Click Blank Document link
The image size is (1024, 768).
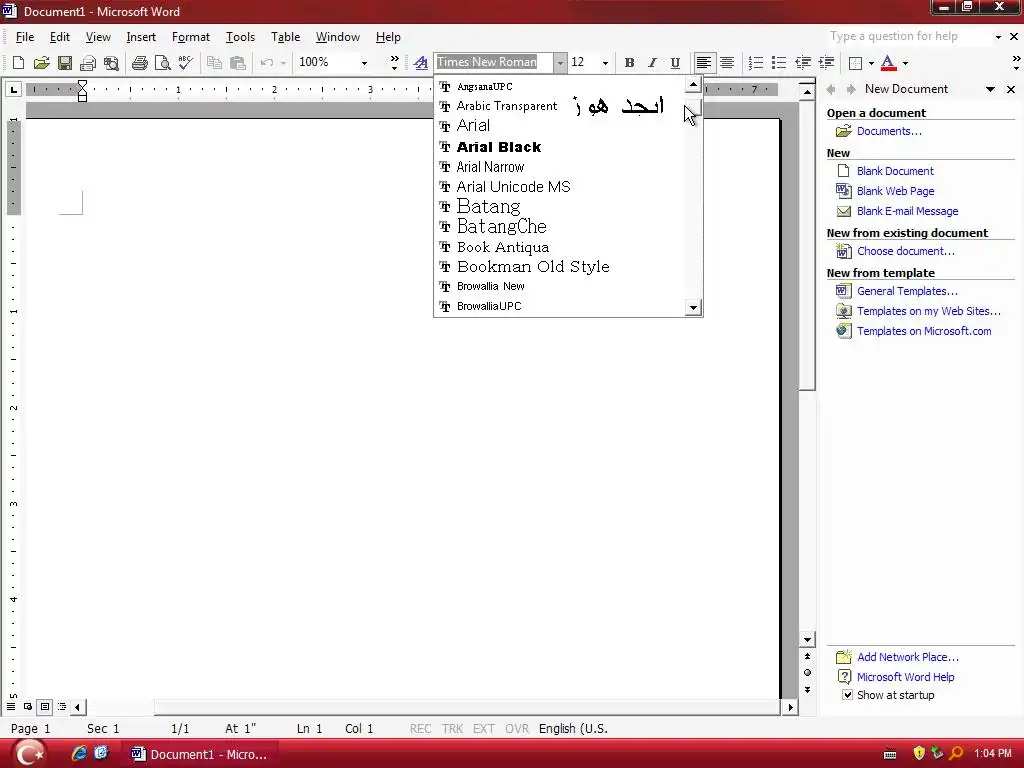(895, 171)
